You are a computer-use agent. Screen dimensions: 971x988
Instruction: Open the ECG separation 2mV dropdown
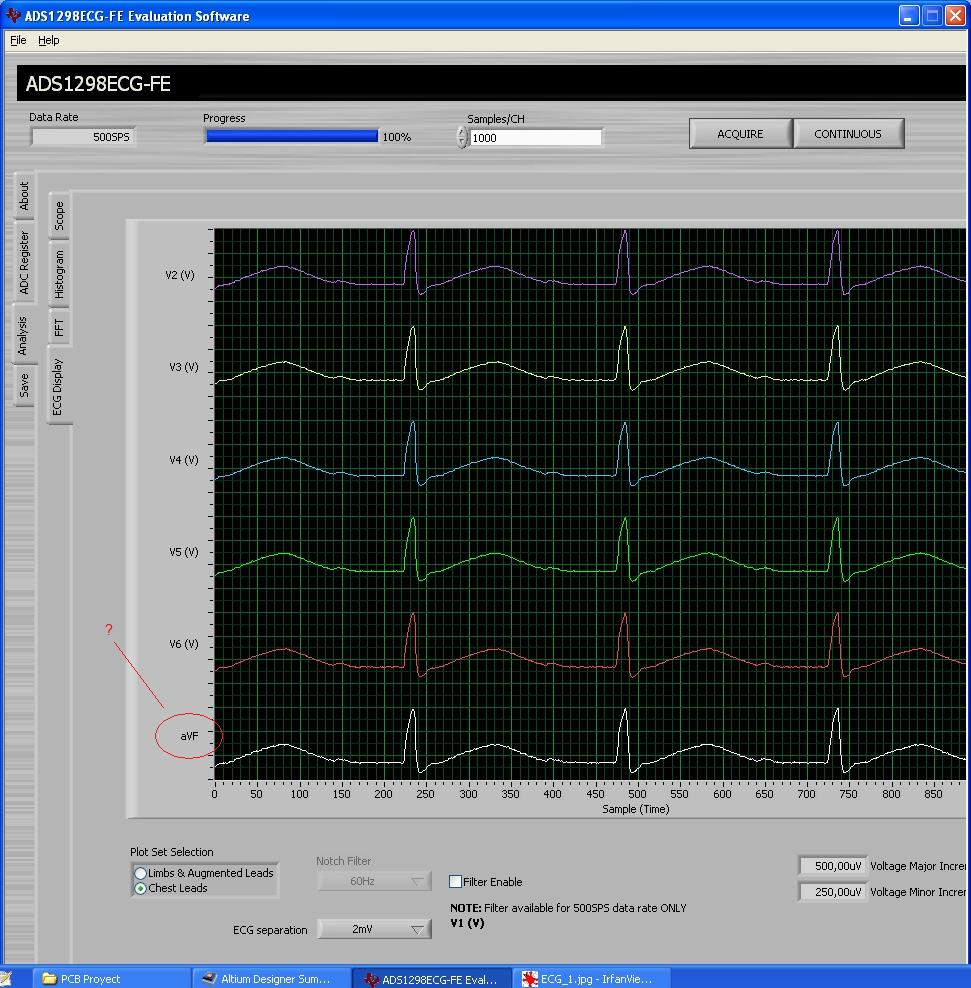point(374,929)
